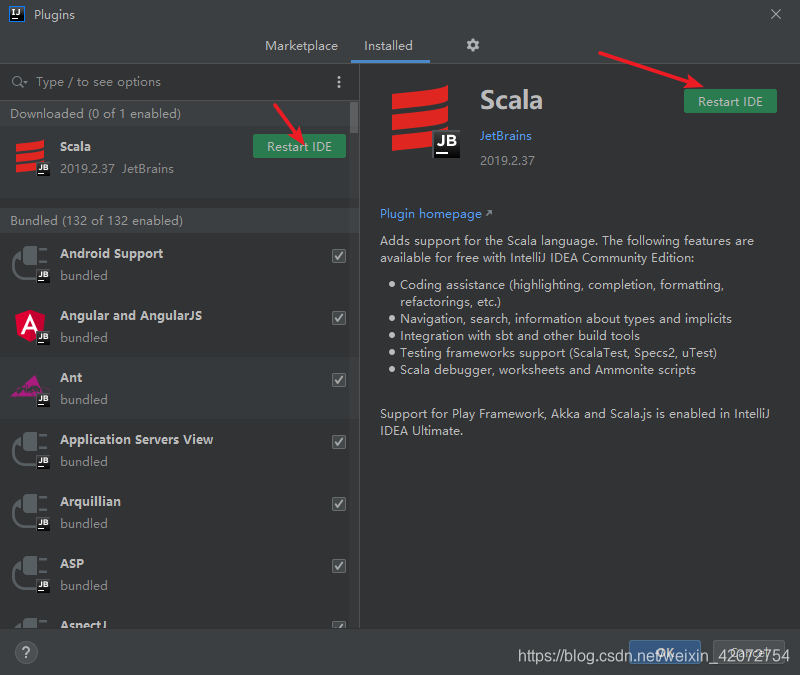800x675 pixels.
Task: Select the Application Servers View entry
Action: 174,451
